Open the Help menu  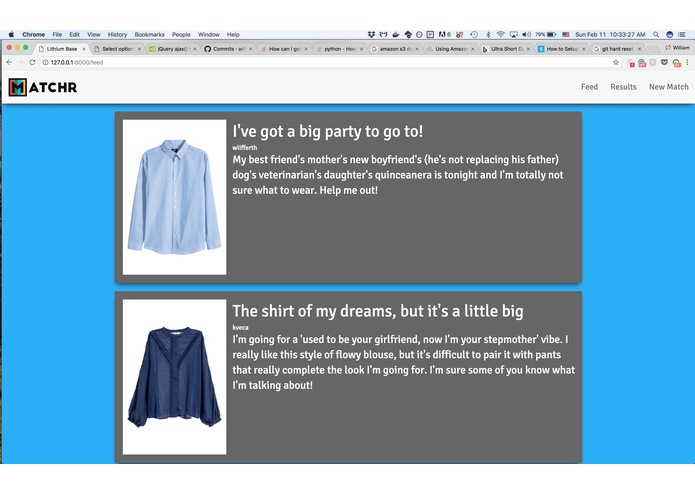pyautogui.click(x=233, y=35)
